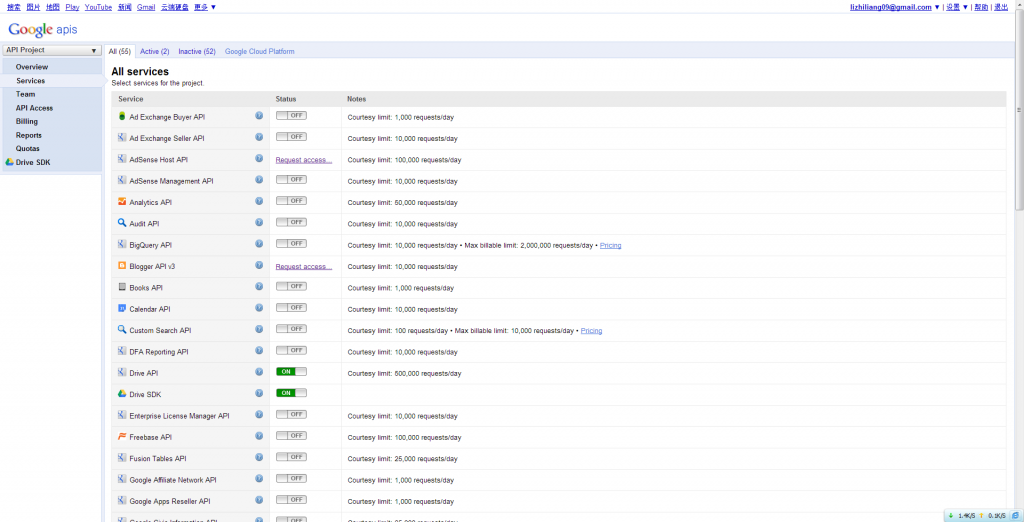
Task: Open Pricing link for BigQuery API
Action: [611, 246]
